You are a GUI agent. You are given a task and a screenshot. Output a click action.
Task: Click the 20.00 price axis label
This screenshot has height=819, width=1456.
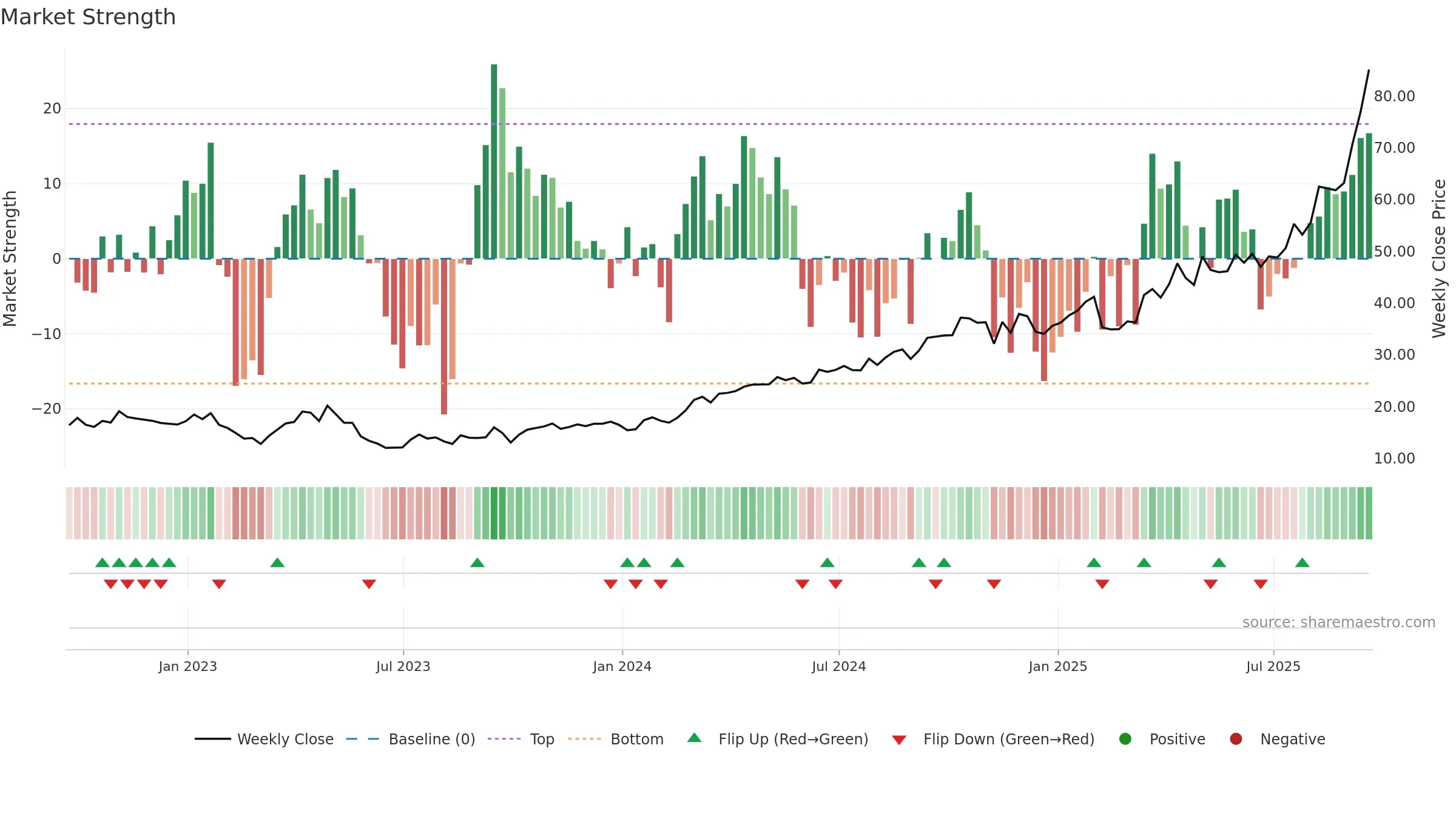click(x=1394, y=406)
